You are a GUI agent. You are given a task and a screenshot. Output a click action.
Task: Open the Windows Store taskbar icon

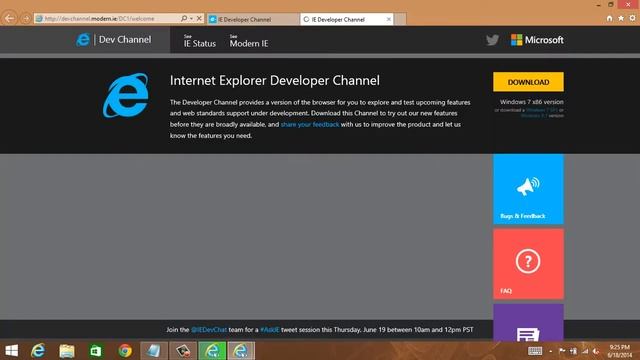tap(96, 351)
